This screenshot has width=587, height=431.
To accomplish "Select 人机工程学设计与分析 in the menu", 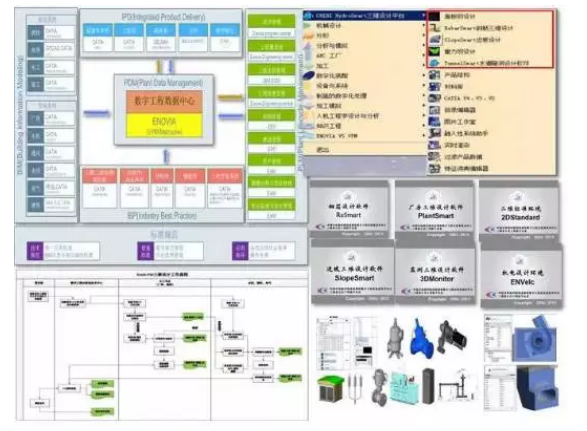I will click(x=348, y=116).
